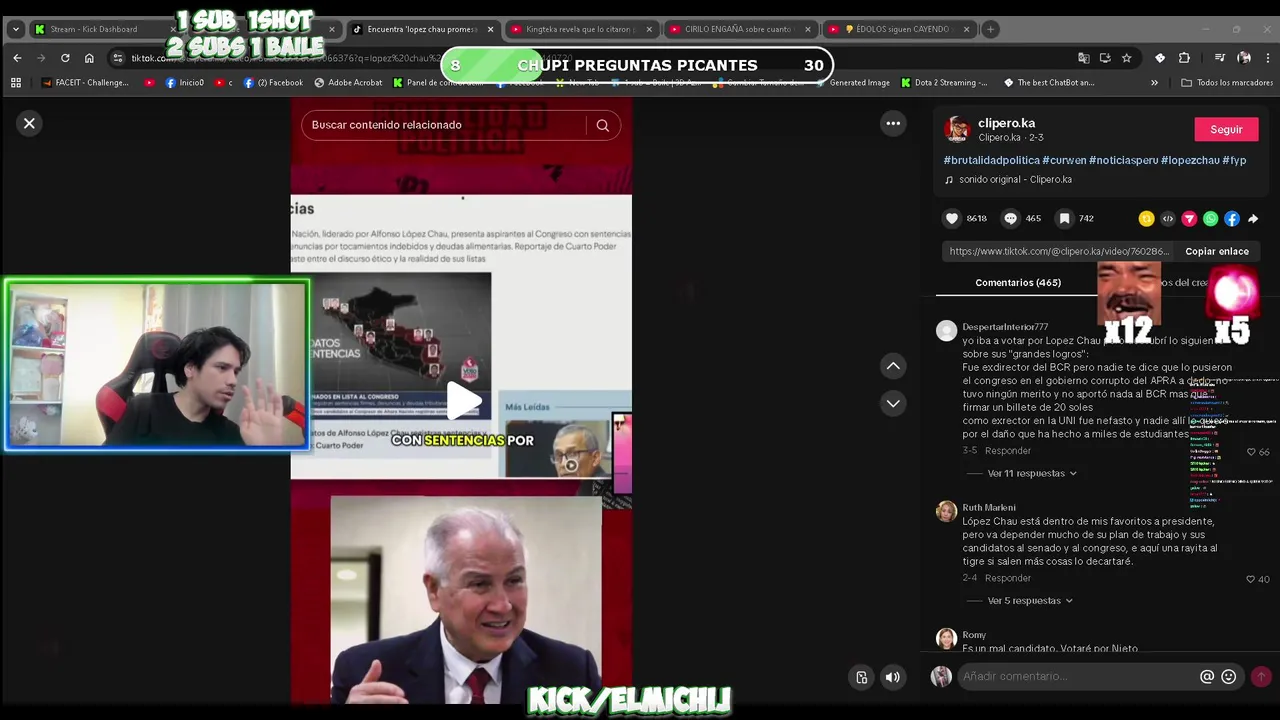This screenshot has width=1280, height=720.
Task: Send to friends with pink arrow icon
Action: (x=1189, y=218)
